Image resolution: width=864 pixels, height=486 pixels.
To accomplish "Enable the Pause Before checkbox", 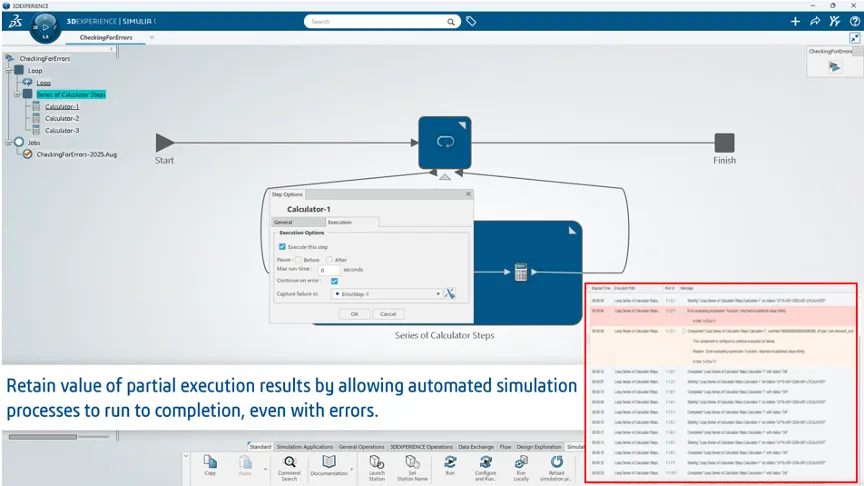I will pyautogui.click(x=298, y=260).
